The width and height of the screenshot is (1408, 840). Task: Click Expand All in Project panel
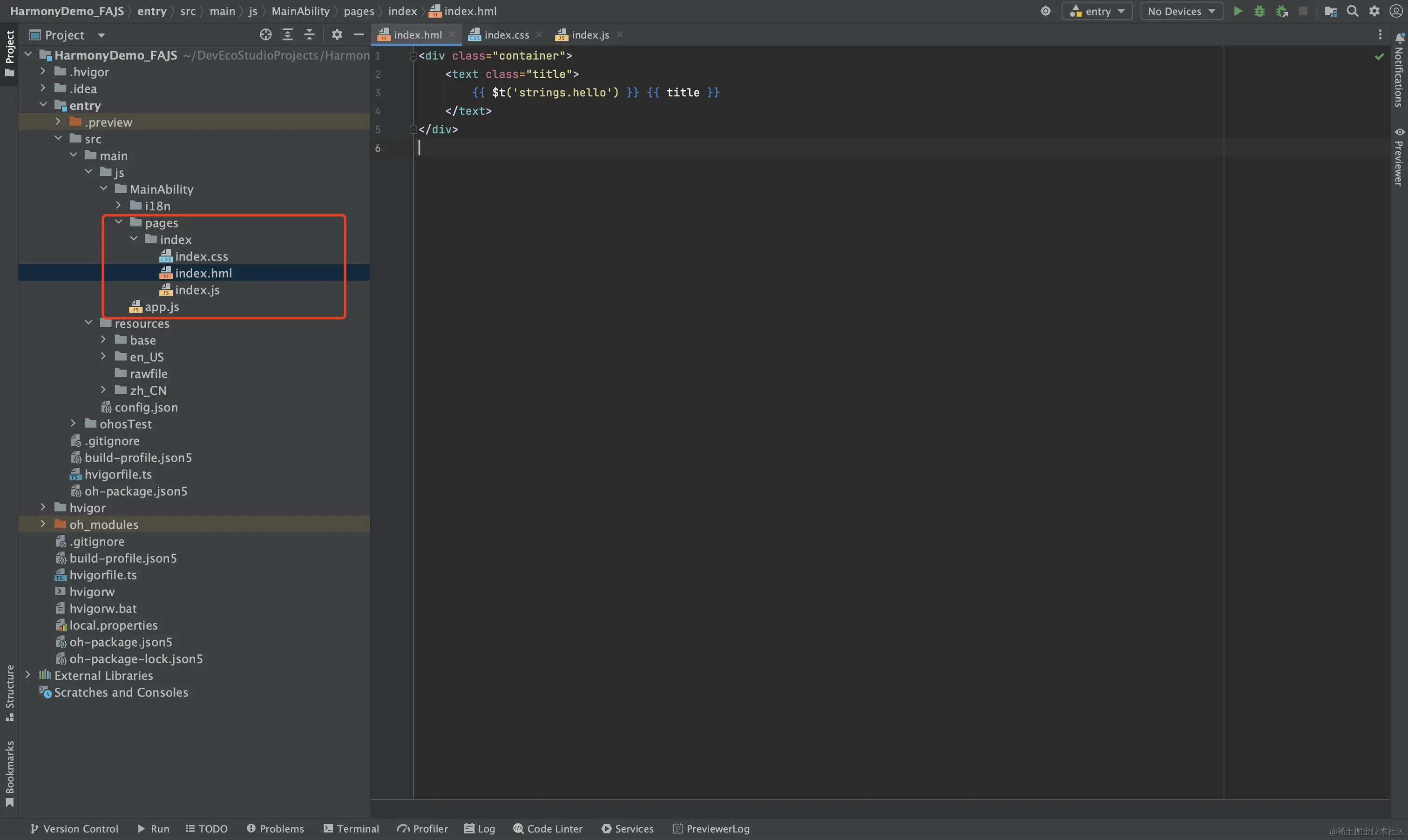click(x=288, y=35)
